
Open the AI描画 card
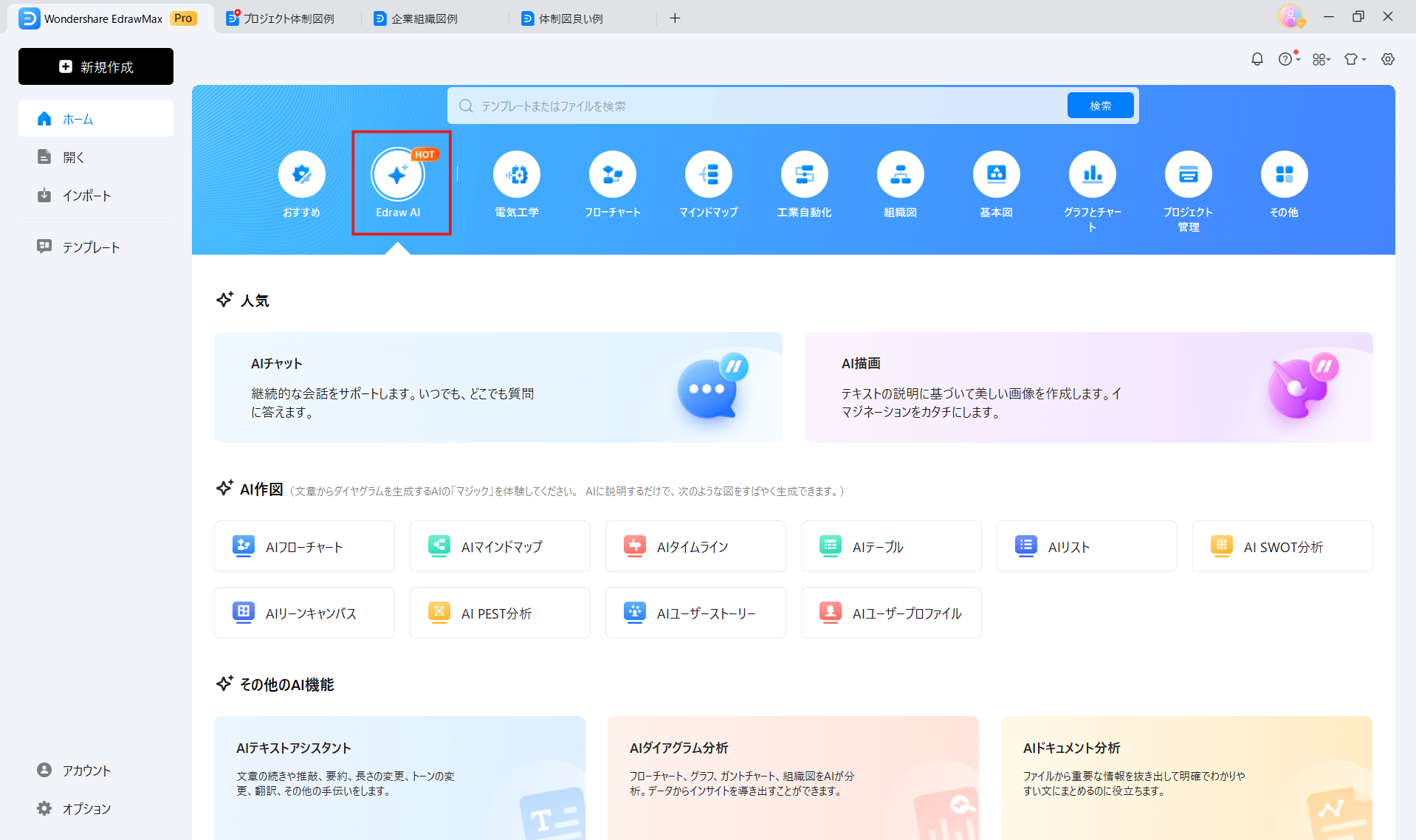click(x=1089, y=388)
